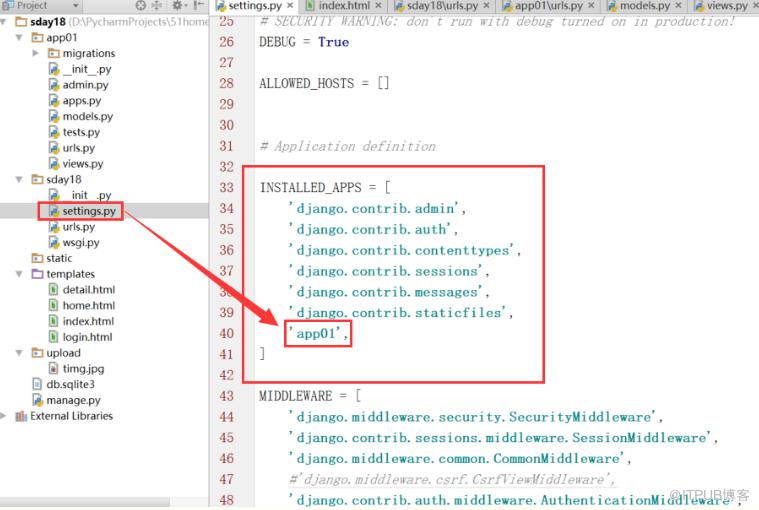
Task: Switch to the views.py editor tab
Action: click(x=726, y=6)
